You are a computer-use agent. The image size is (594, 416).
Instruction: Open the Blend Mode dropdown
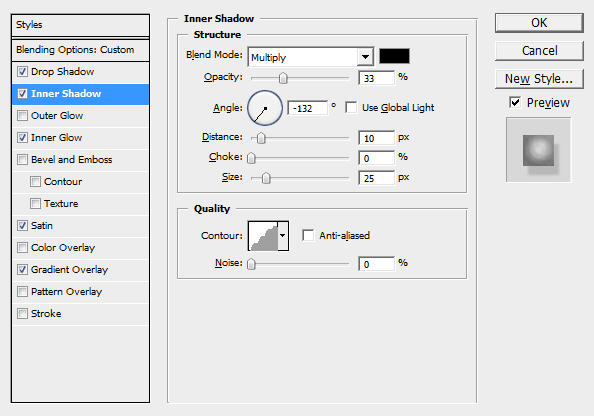[311, 57]
